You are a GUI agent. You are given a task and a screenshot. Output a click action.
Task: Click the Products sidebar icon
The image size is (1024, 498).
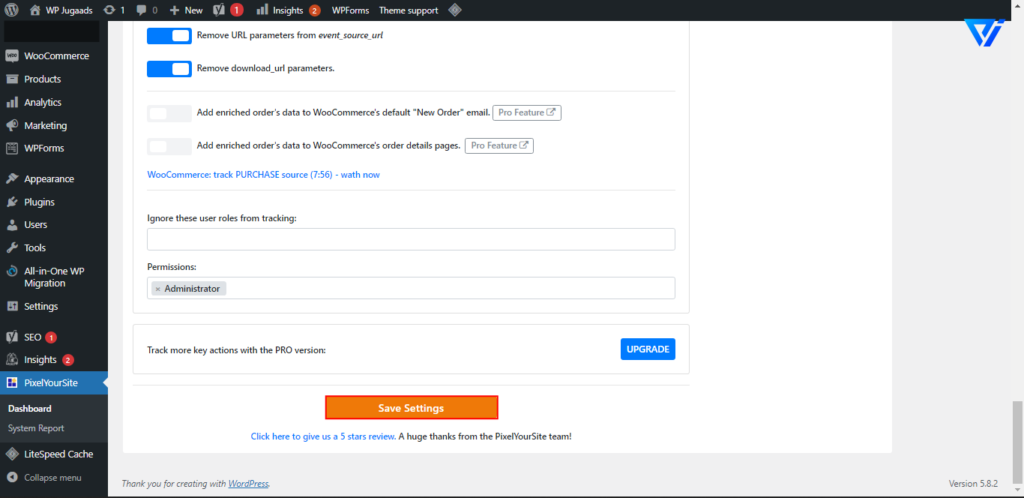(12, 79)
